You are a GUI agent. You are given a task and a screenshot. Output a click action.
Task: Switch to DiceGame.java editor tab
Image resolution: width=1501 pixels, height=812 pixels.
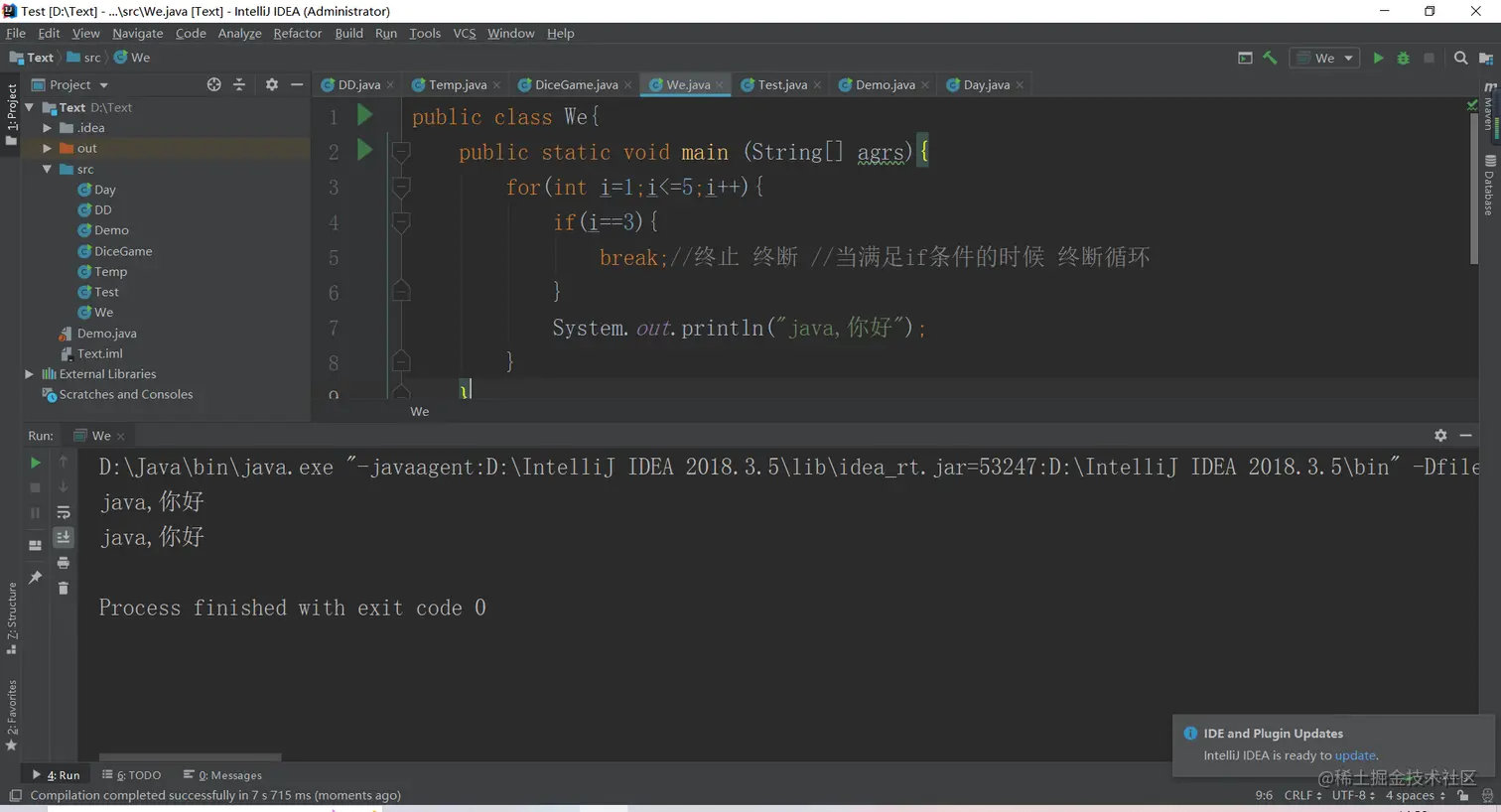[x=575, y=84]
